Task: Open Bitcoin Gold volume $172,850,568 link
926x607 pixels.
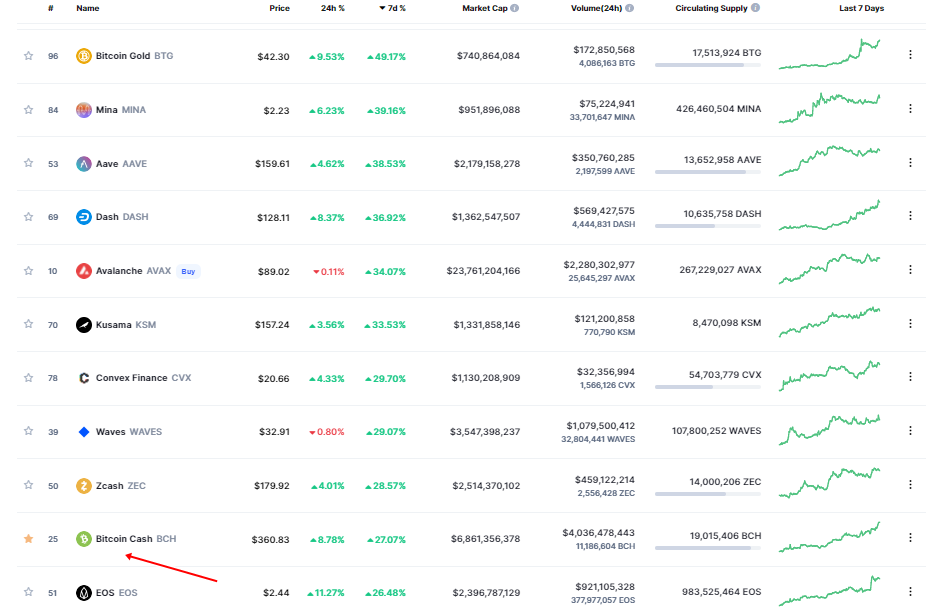Action: click(x=604, y=50)
